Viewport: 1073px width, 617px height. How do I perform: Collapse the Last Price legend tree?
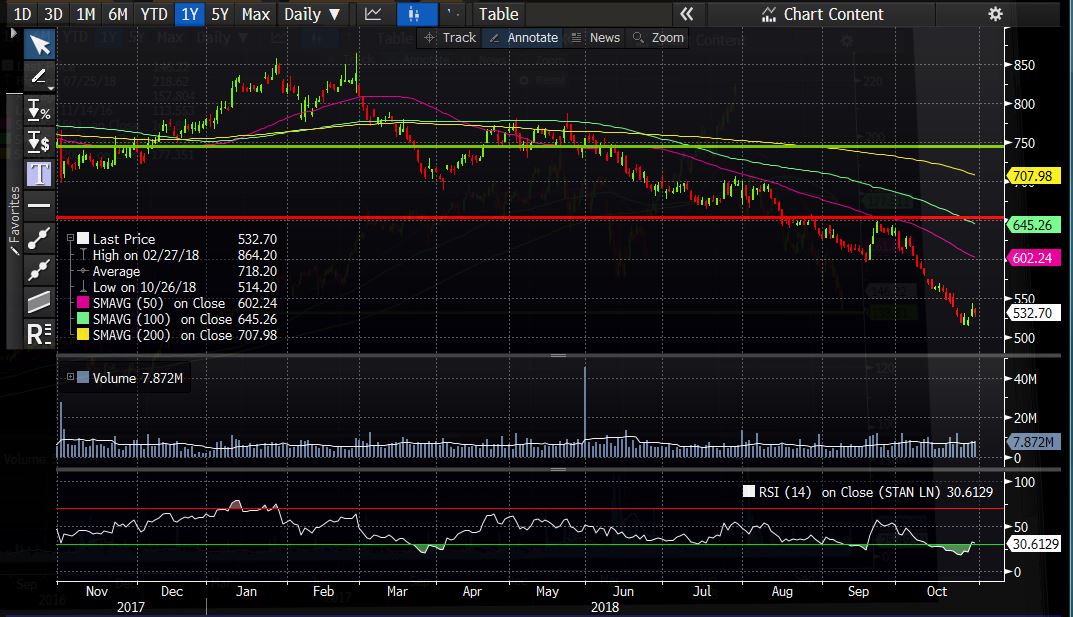pyautogui.click(x=69, y=239)
